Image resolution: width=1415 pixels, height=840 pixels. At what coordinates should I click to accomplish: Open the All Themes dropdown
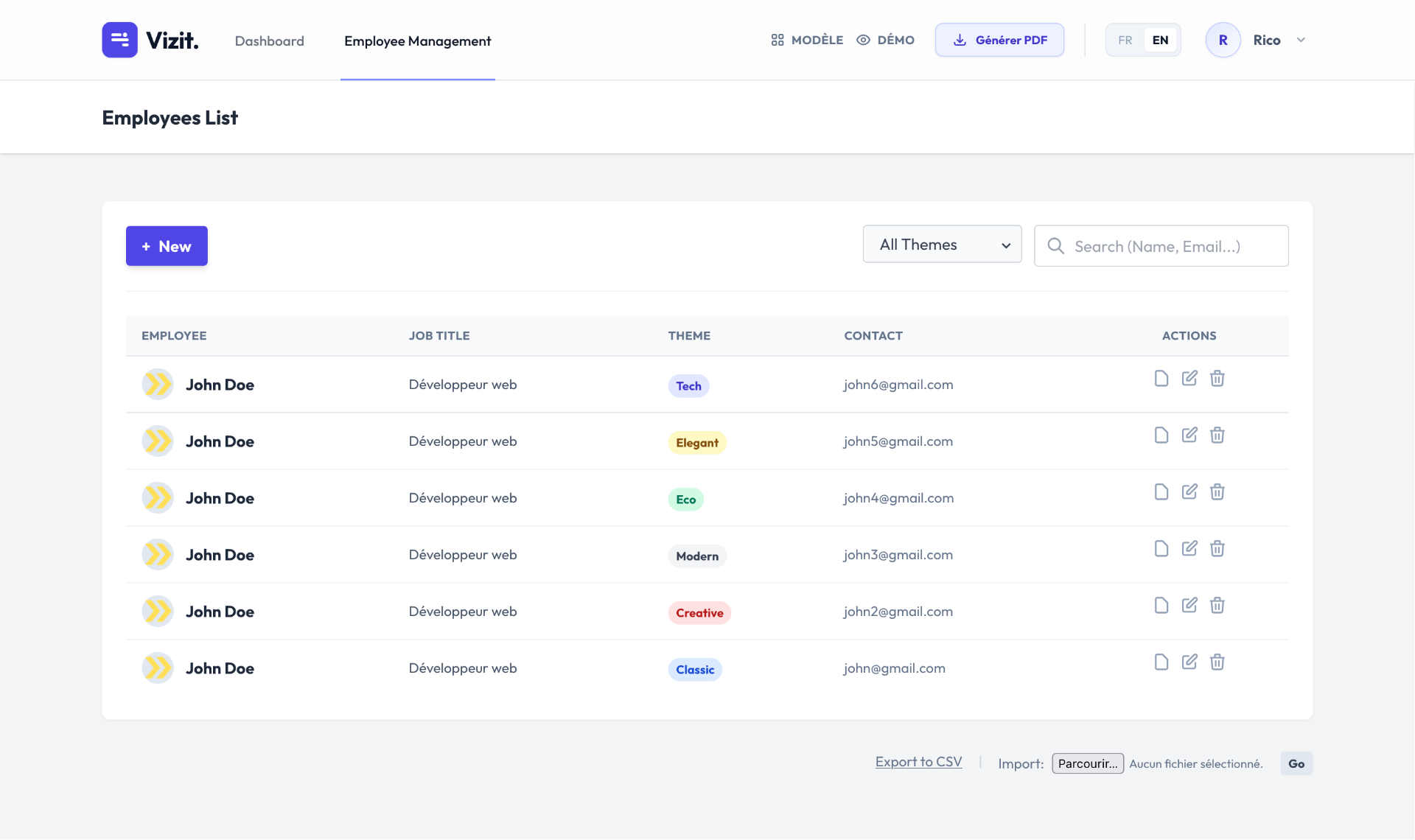[942, 245]
